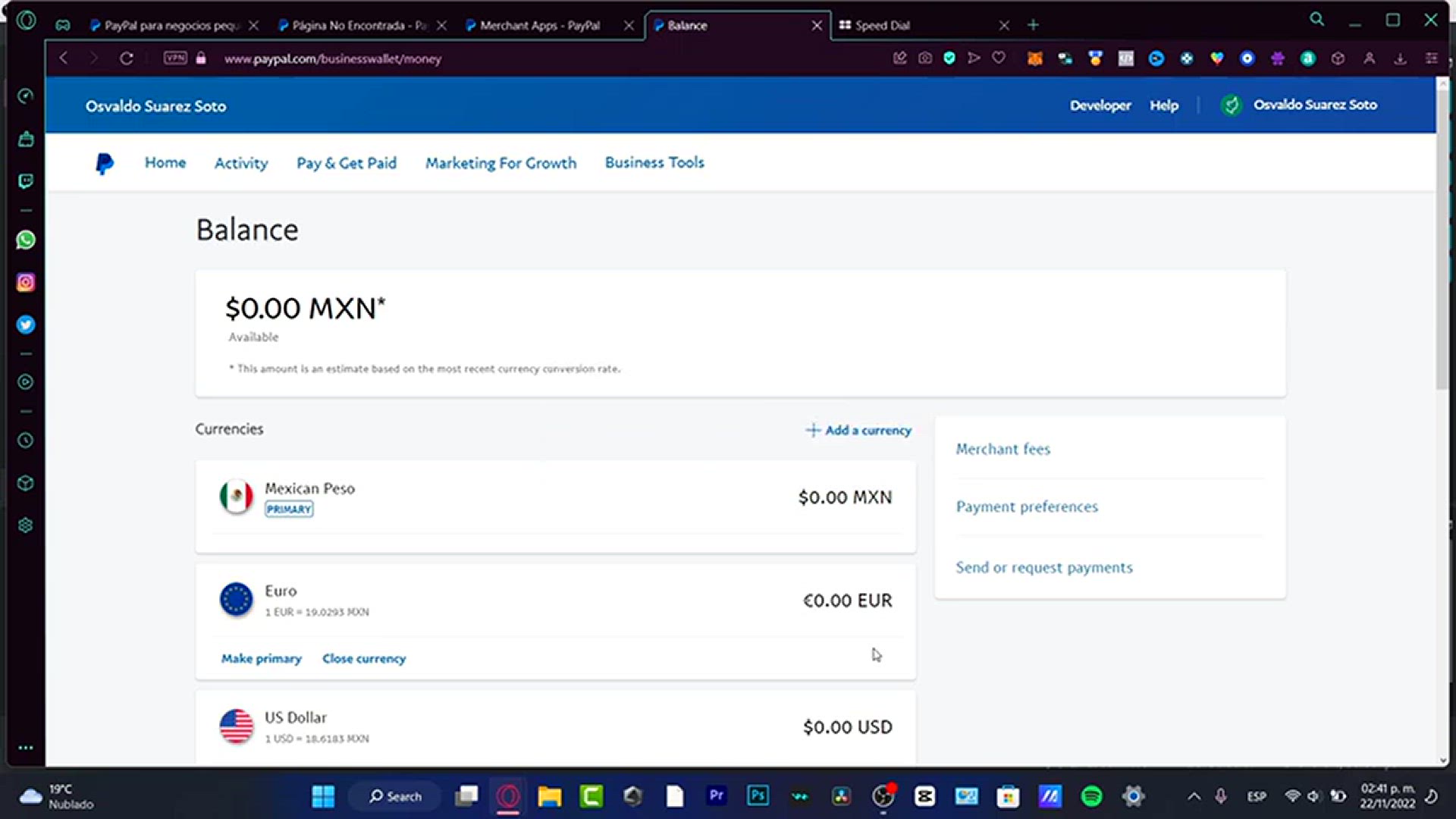
Task: Open Merchant fees link
Action: pos(1003,449)
